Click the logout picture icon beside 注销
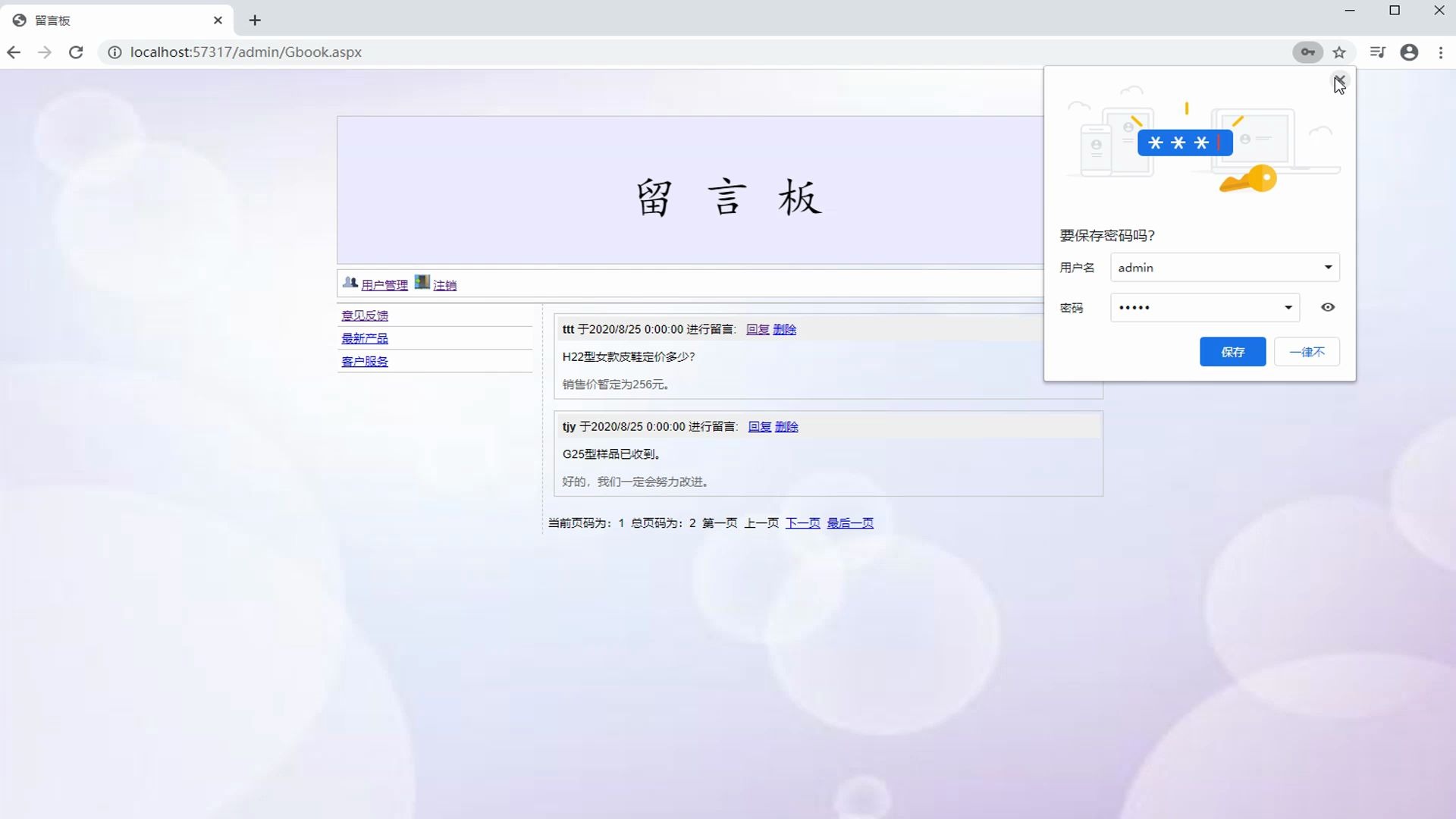The width and height of the screenshot is (1456, 819). pos(422,282)
